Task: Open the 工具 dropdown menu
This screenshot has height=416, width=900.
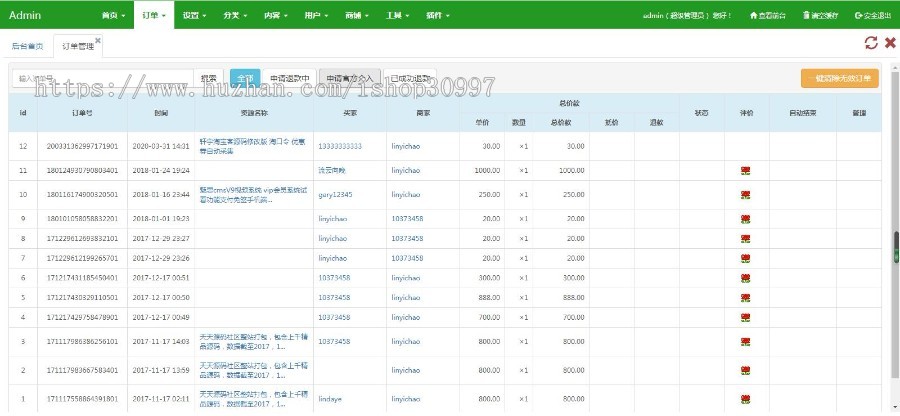Action: tap(398, 15)
